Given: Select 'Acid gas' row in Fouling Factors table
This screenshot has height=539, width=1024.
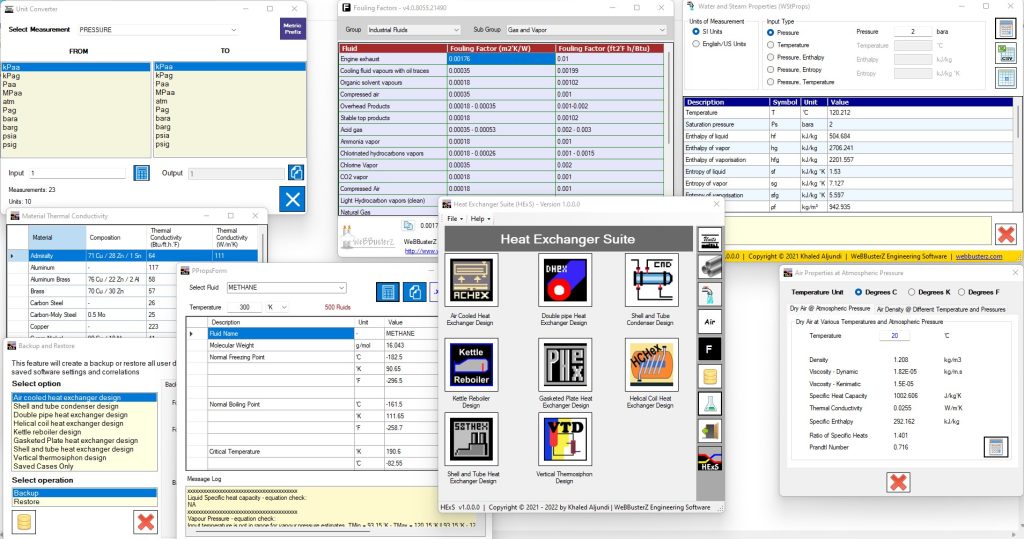Looking at the screenshot, I should [501, 129].
